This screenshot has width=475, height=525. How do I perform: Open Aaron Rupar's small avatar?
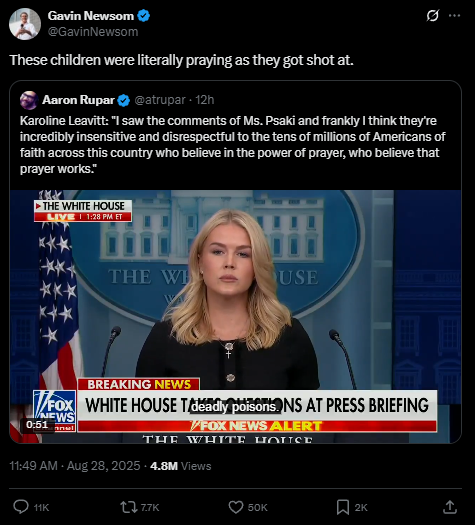[29, 100]
